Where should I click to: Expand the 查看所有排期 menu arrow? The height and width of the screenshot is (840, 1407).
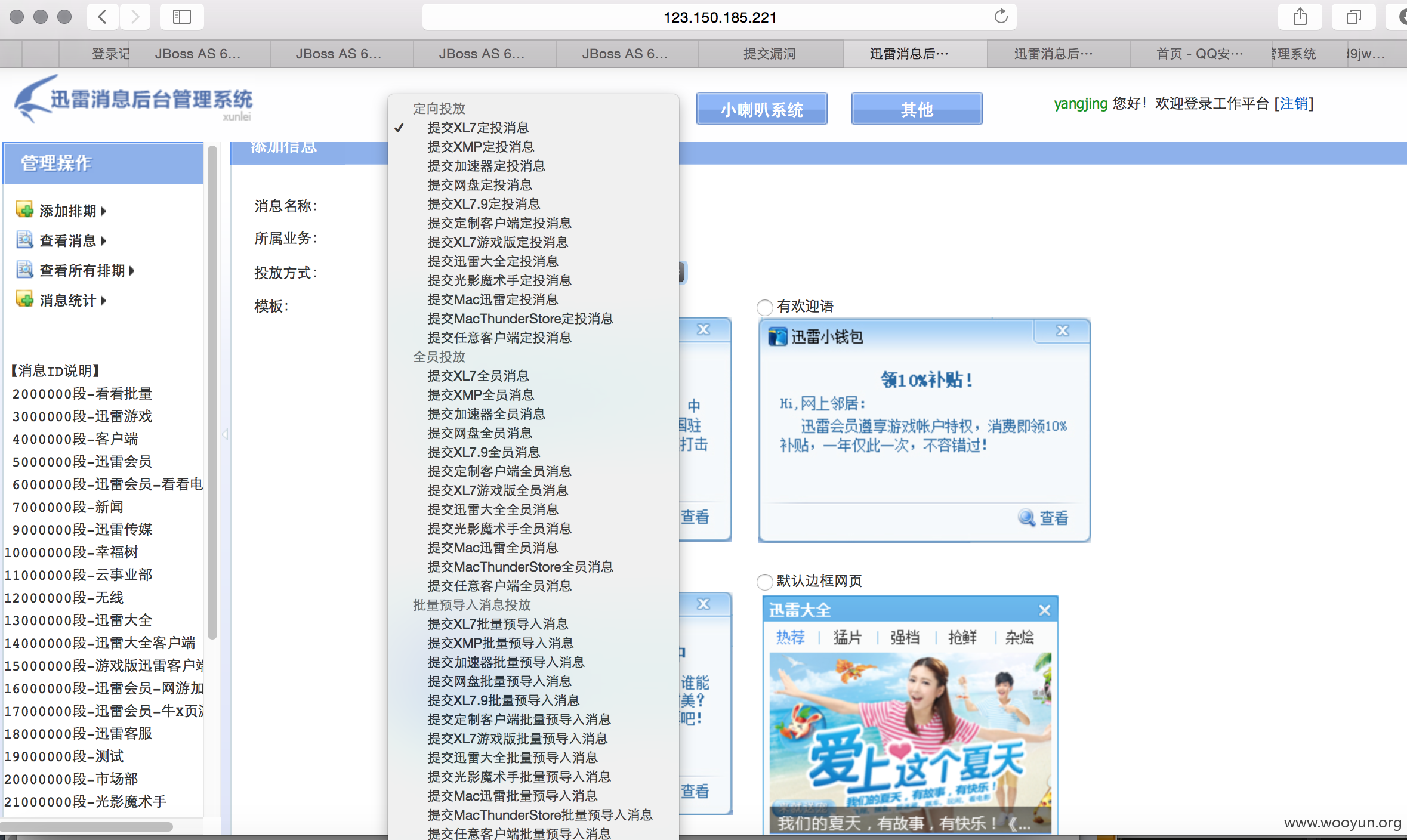pos(132,271)
